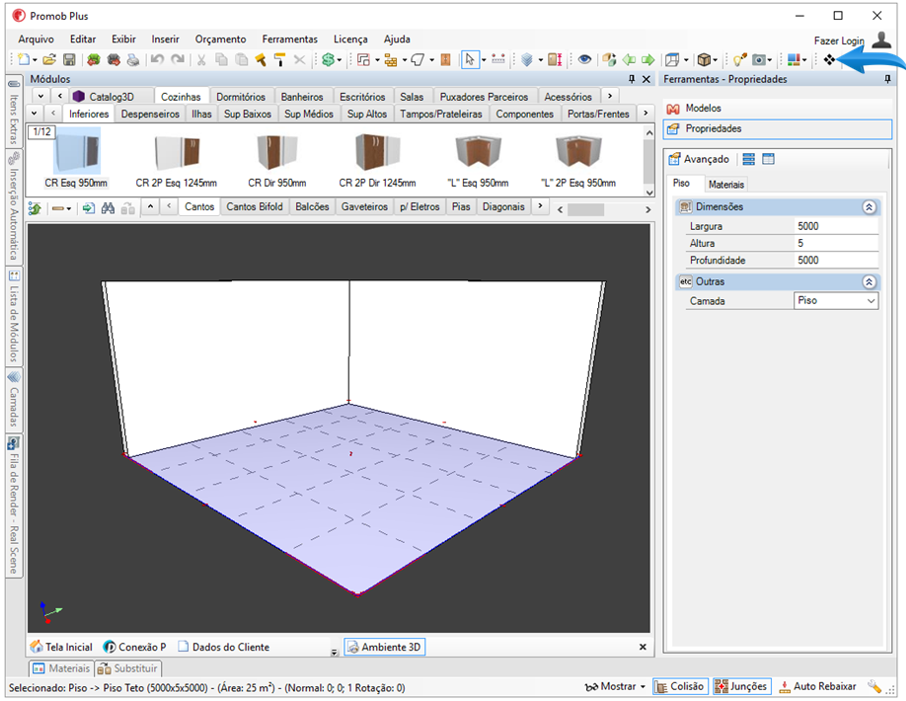
Task: Switch to the Dormitórios catalog tab
Action: tap(241, 97)
